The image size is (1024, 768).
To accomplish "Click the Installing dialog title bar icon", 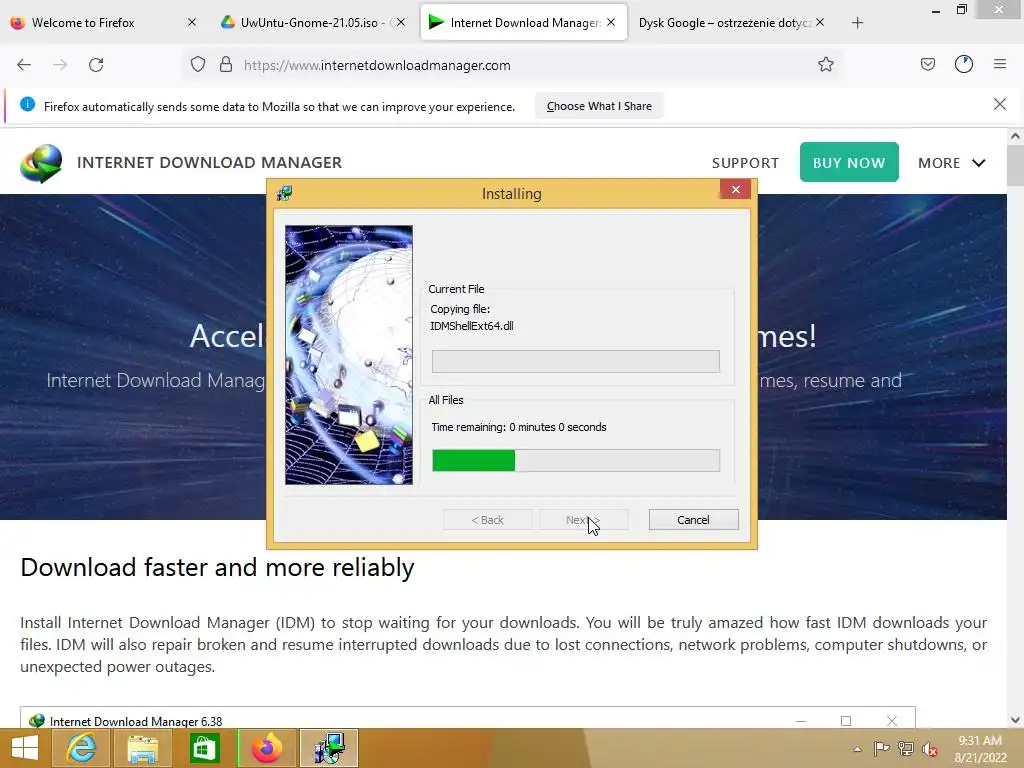I will [285, 193].
